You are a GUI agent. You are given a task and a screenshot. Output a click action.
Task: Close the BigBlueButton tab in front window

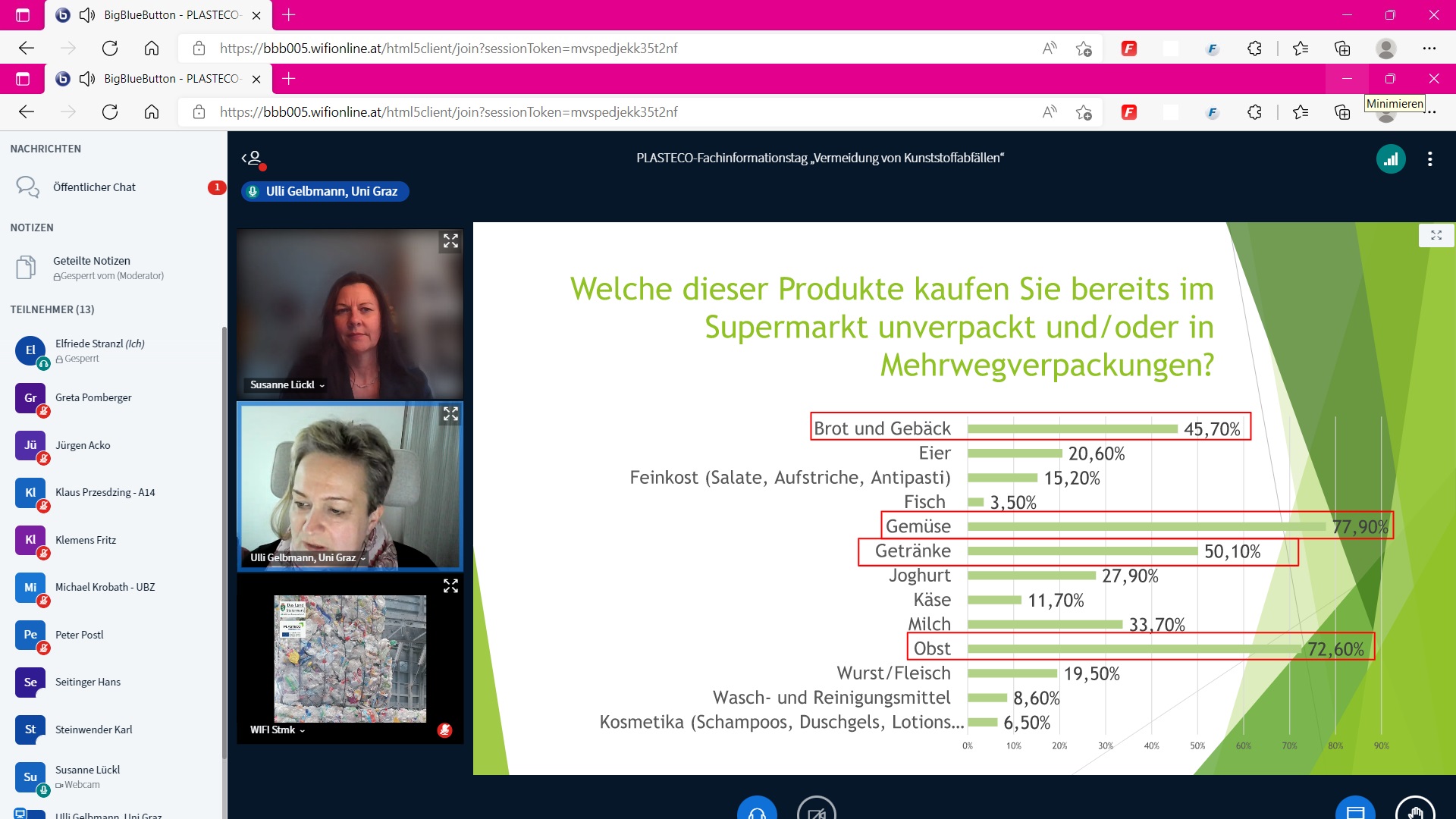(256, 79)
